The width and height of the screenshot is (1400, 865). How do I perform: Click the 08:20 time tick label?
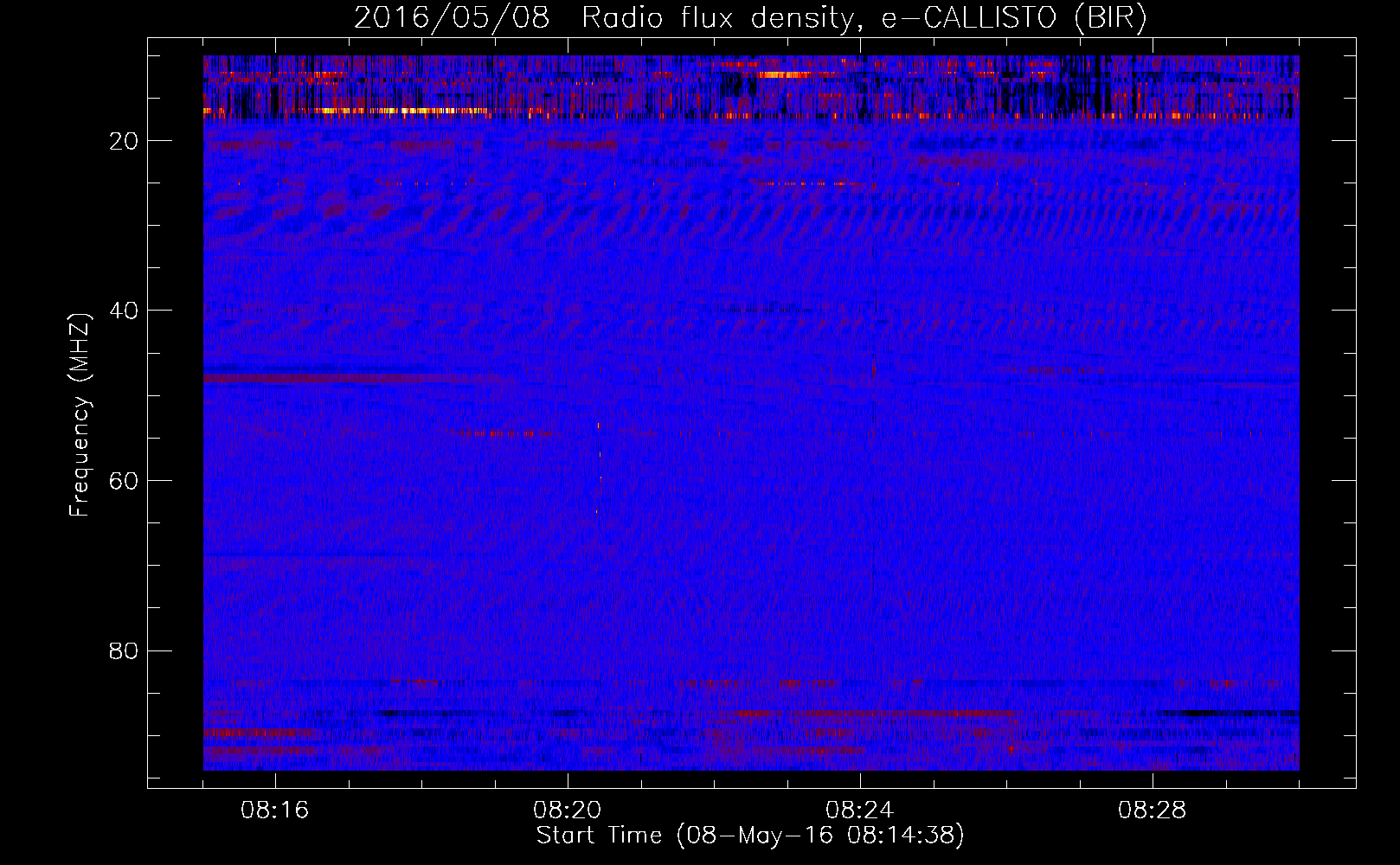568,811
